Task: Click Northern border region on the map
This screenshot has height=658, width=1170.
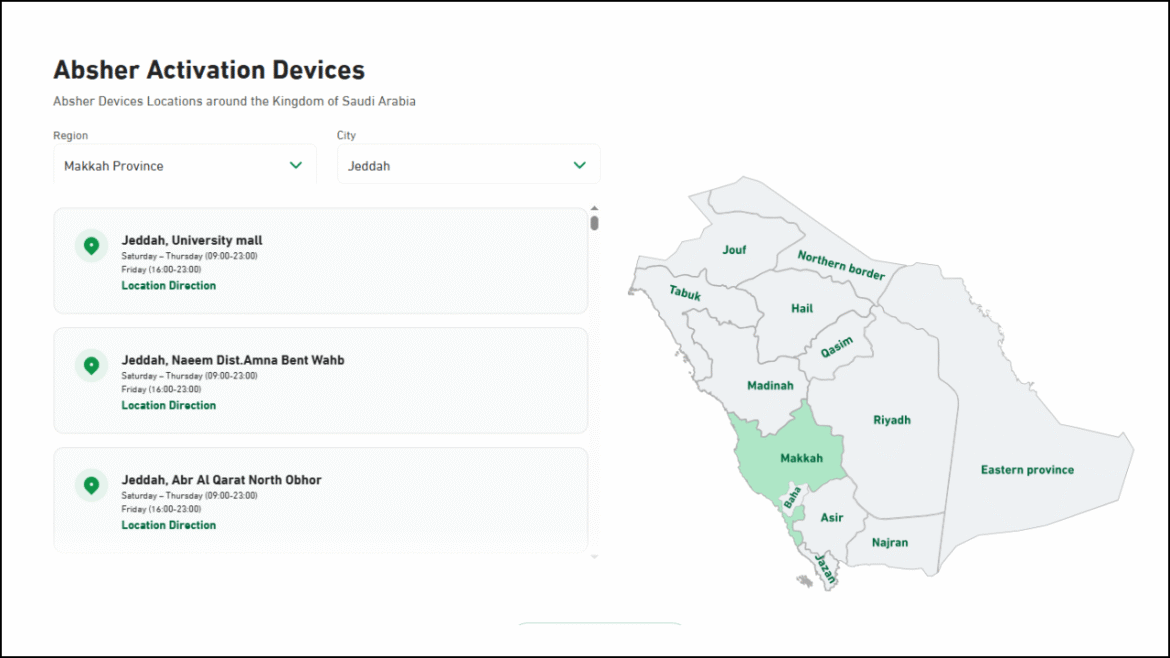Action: tap(841, 265)
